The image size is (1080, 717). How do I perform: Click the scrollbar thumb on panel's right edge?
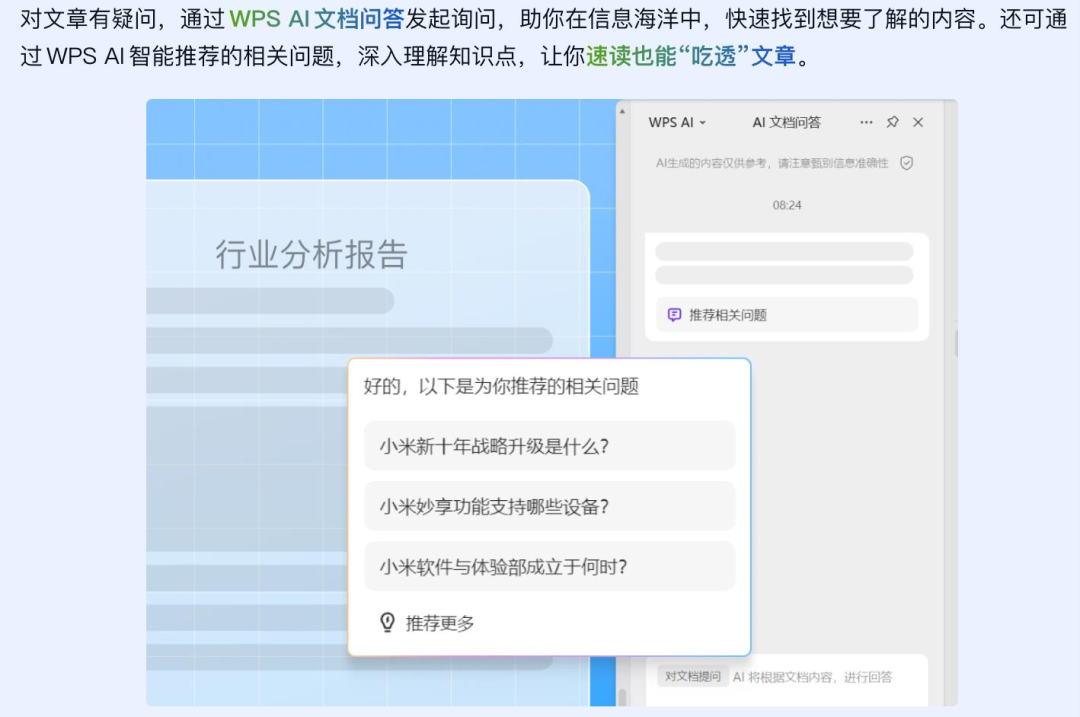point(956,343)
